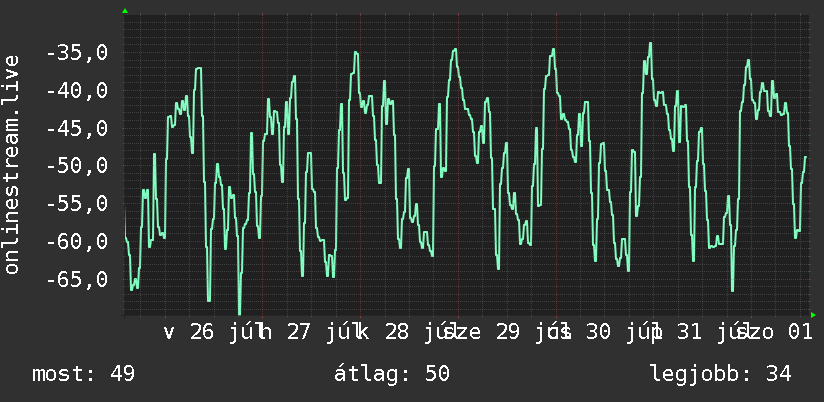The width and height of the screenshot is (824, 402).
Task: Click the 'szo 01' date label
Action: pyautogui.click(x=775, y=332)
